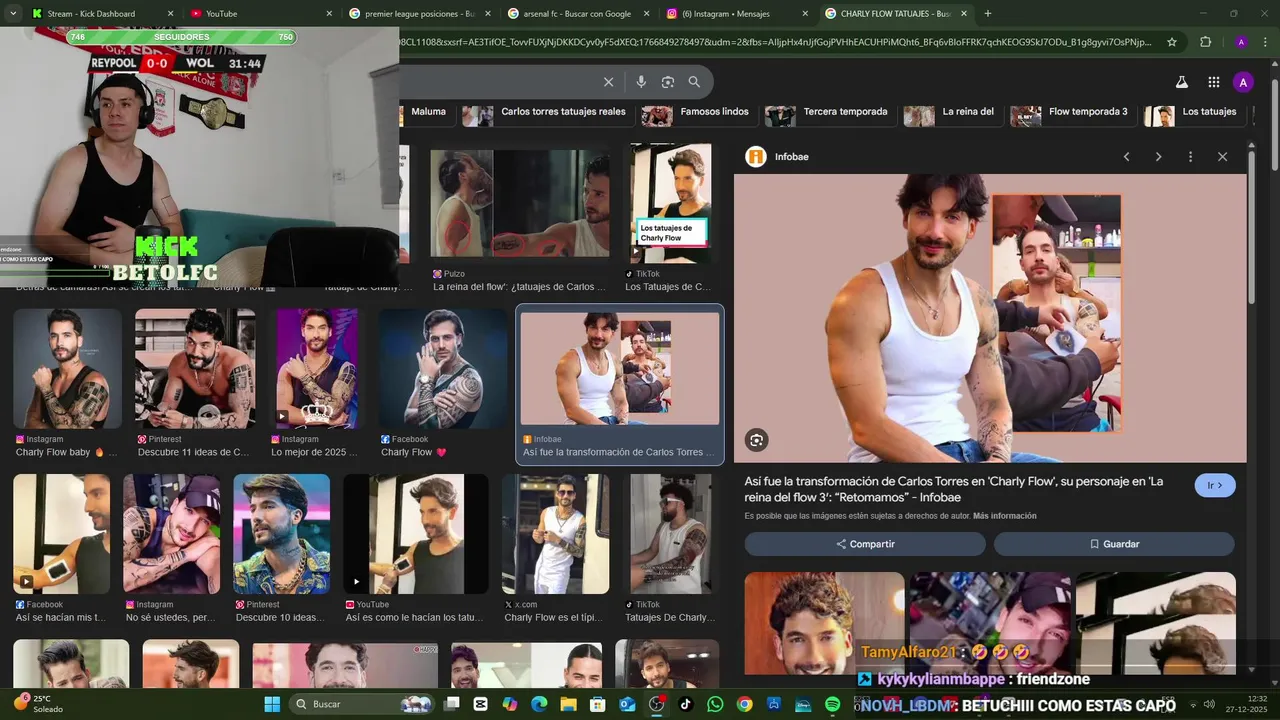Click the taskbar Buscar search box
1280x720 pixels.
point(362,704)
